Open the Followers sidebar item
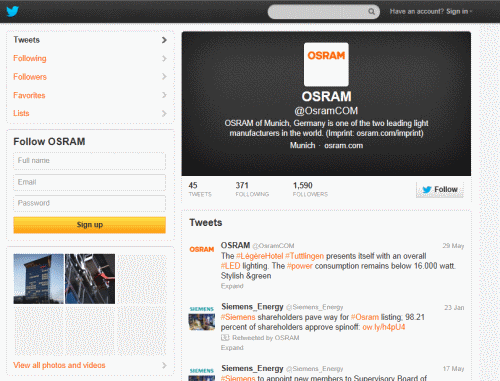Screen dimensions: 500x381 point(90,77)
